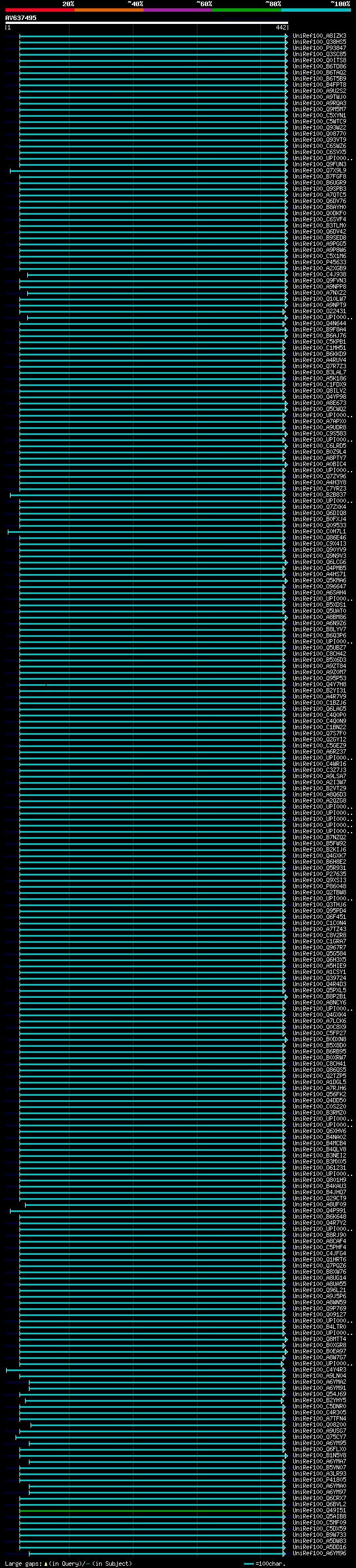The image size is (356, 1568).
Task: Click the white query length bar
Action: [147, 22]
